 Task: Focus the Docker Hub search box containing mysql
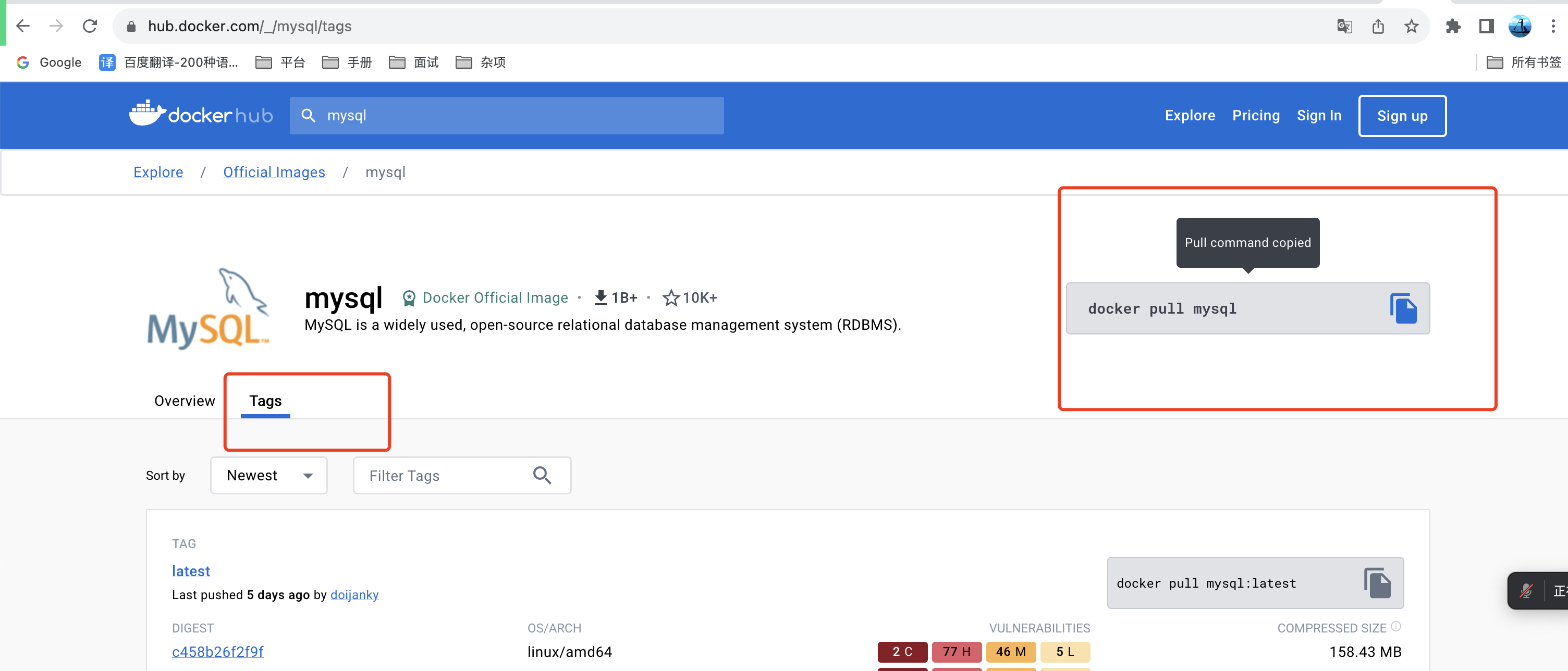coord(507,116)
